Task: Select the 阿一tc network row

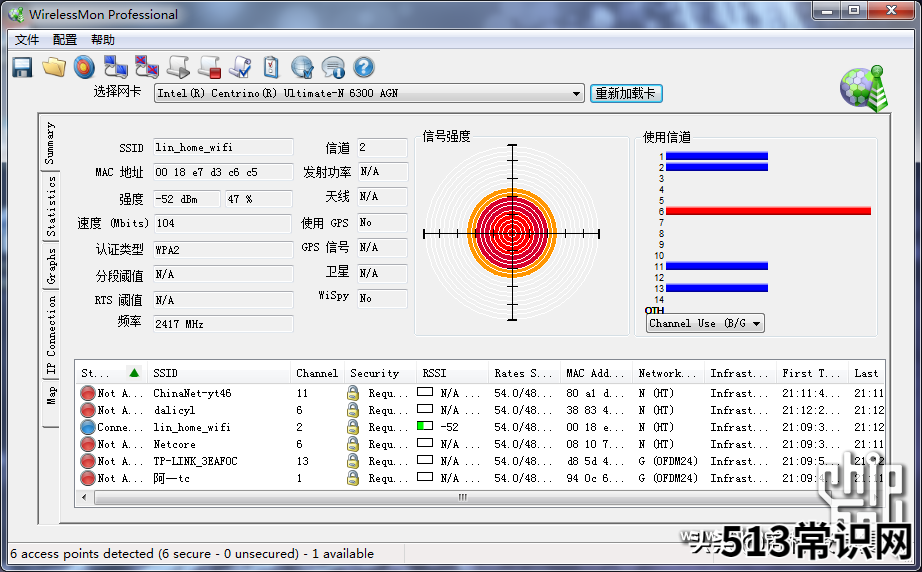Action: 480,478
